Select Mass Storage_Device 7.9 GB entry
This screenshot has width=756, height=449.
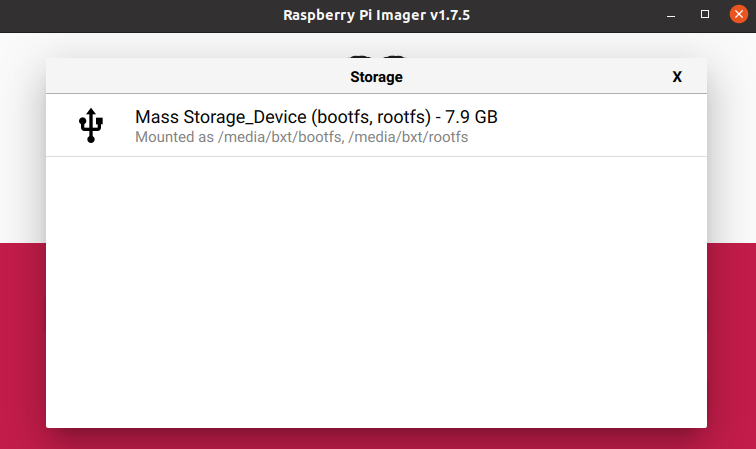point(376,125)
